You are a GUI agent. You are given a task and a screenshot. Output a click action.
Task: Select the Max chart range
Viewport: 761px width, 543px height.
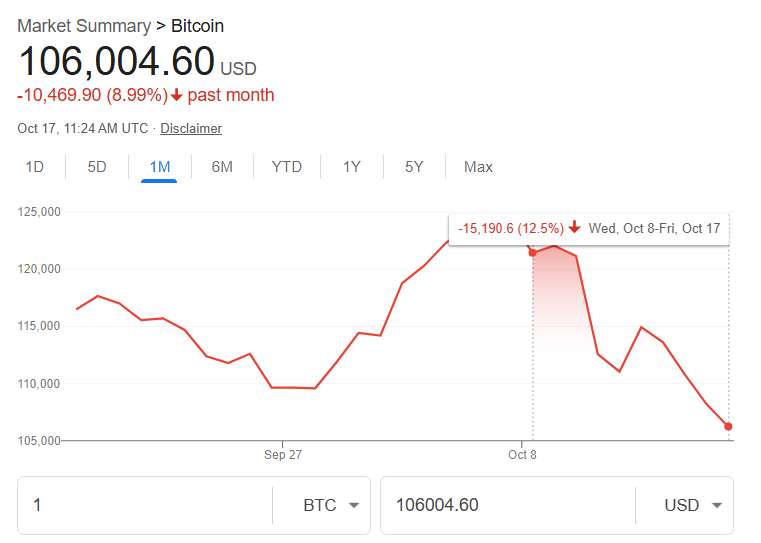click(x=478, y=167)
